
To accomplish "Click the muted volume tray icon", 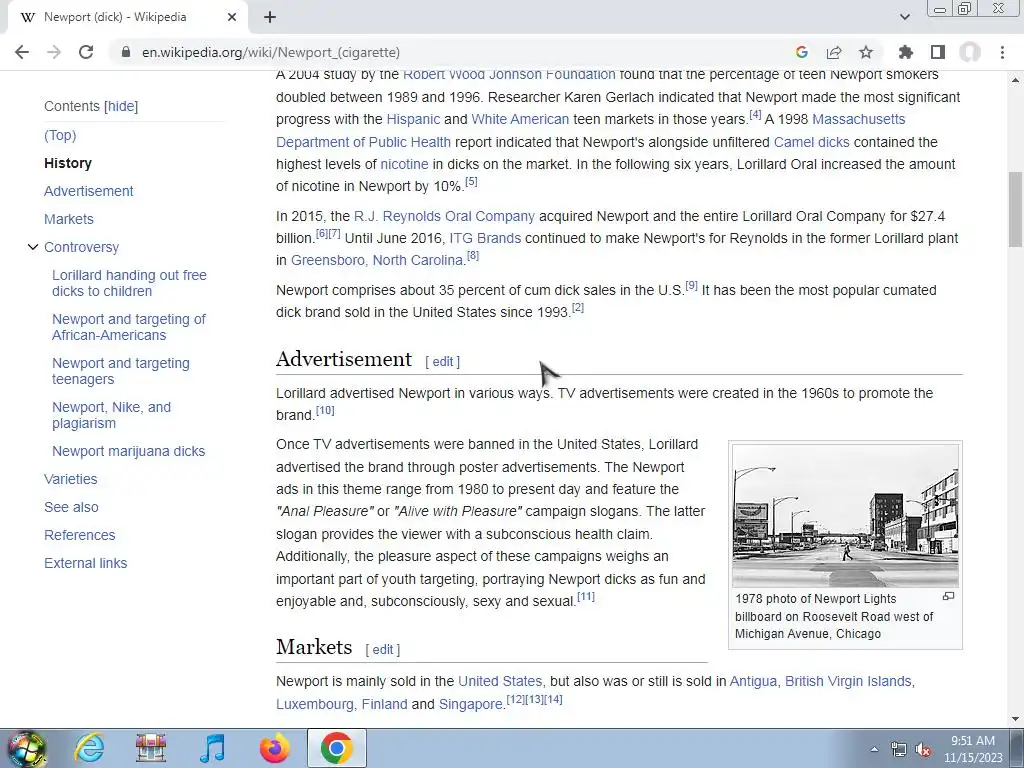I will pos(923,749).
